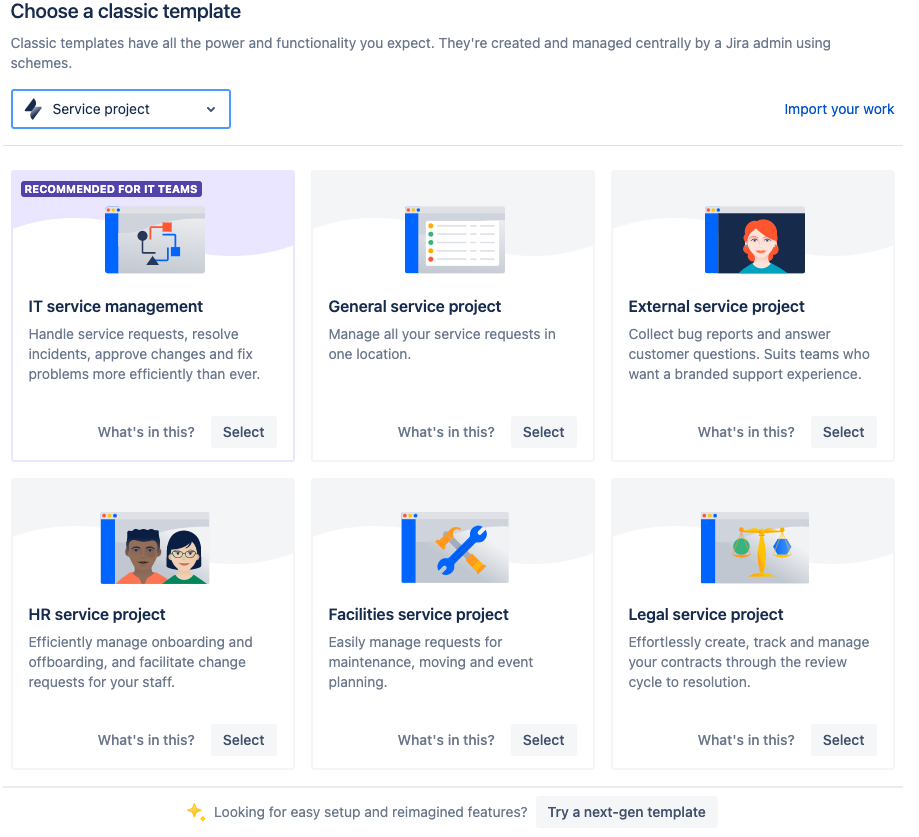Select the IT service management template
Viewport: 919px width, 837px height.
[x=244, y=432]
